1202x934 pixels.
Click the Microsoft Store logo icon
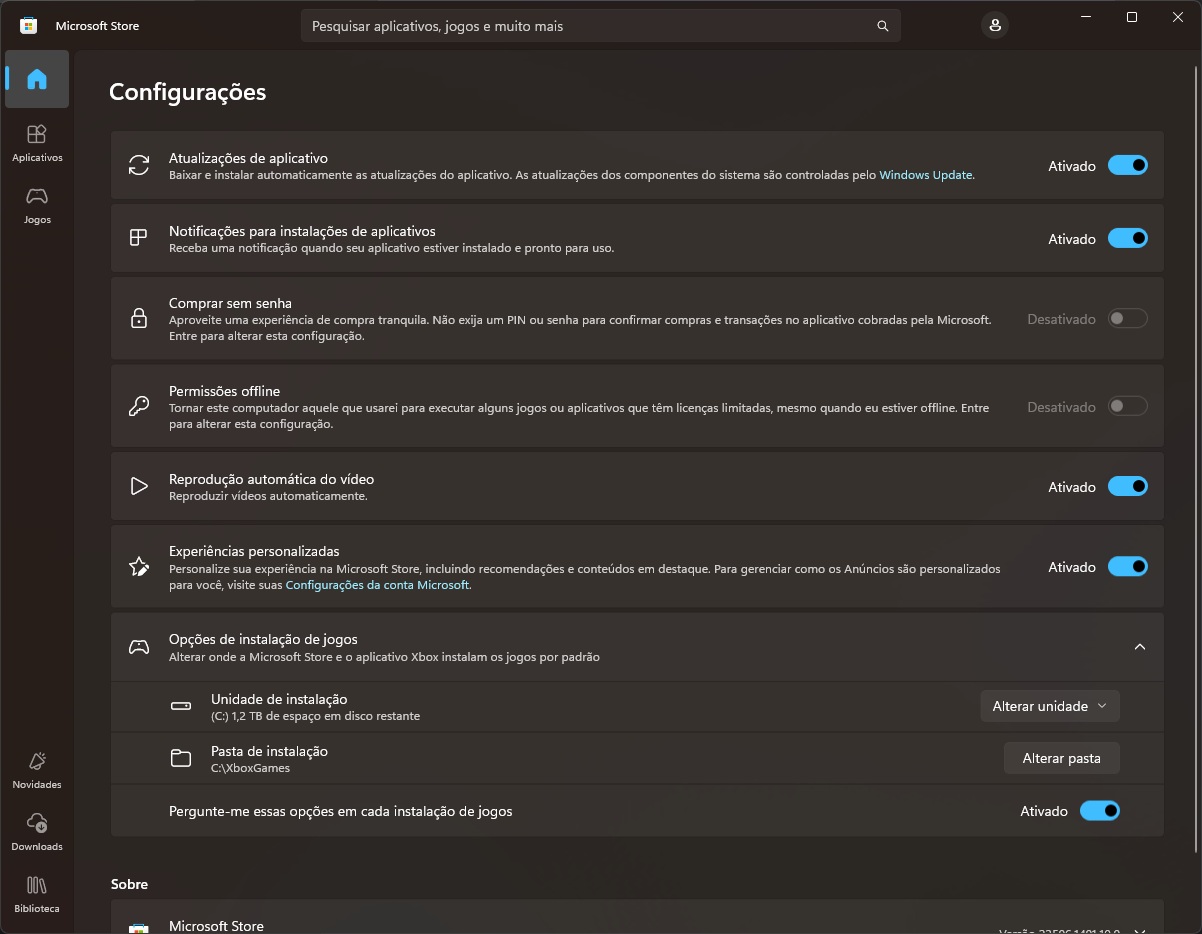click(x=29, y=26)
